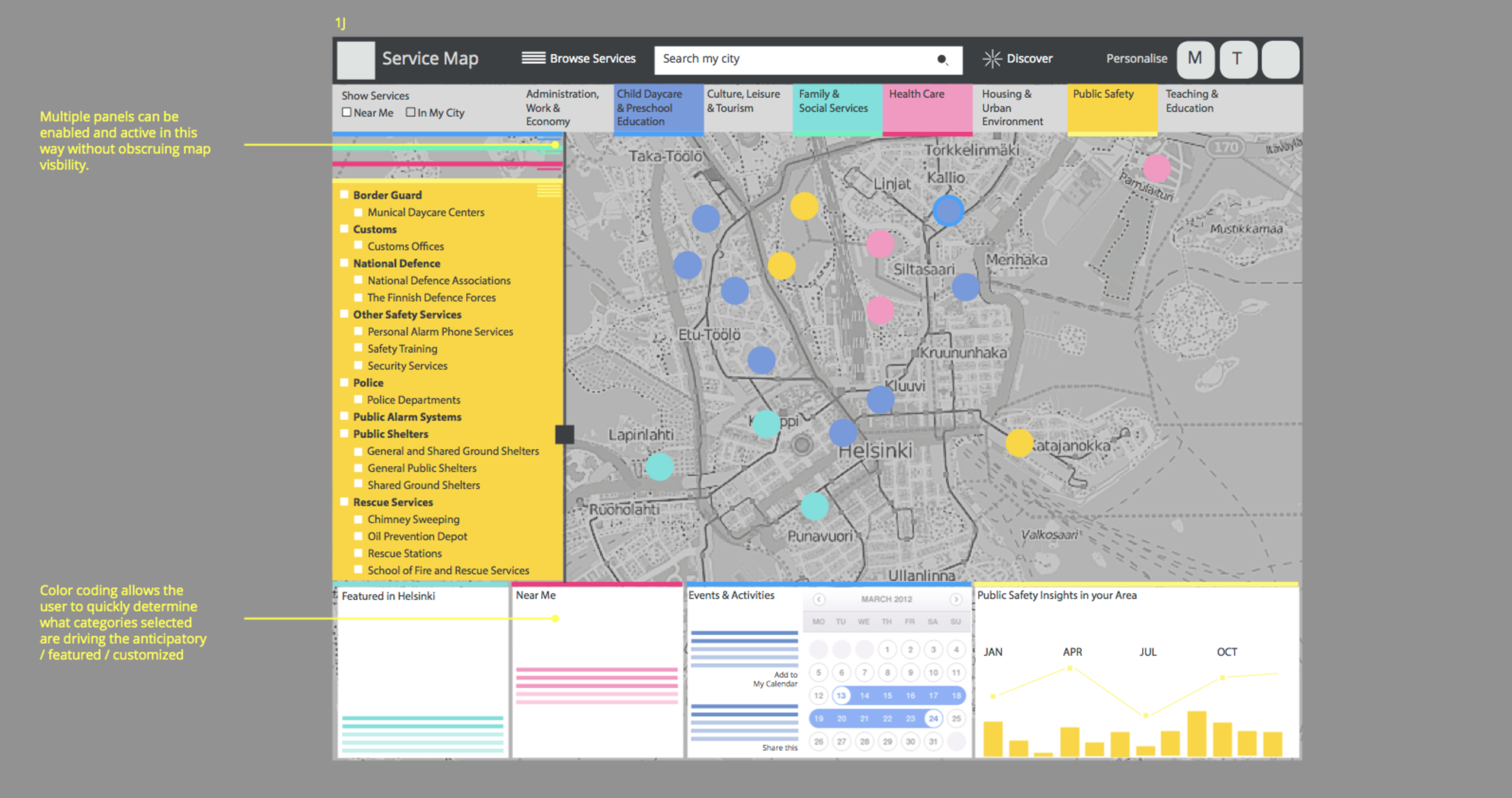Select blue marker just left of Helsinki label
This screenshot has width=1512, height=798.
pos(843,433)
